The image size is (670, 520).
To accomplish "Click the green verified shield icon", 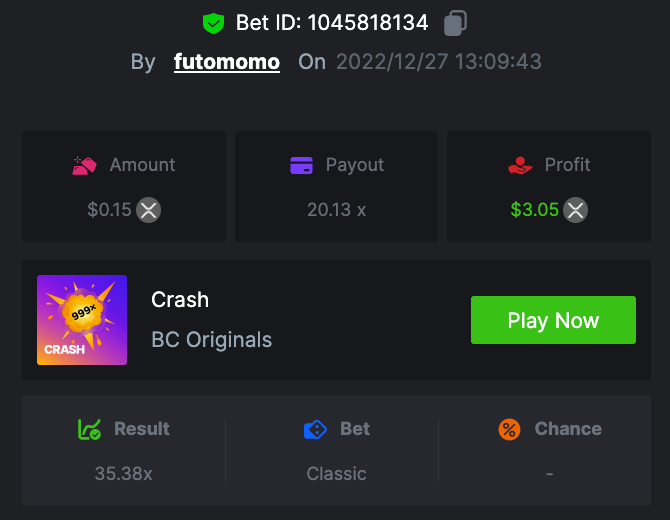I will tap(213, 22).
